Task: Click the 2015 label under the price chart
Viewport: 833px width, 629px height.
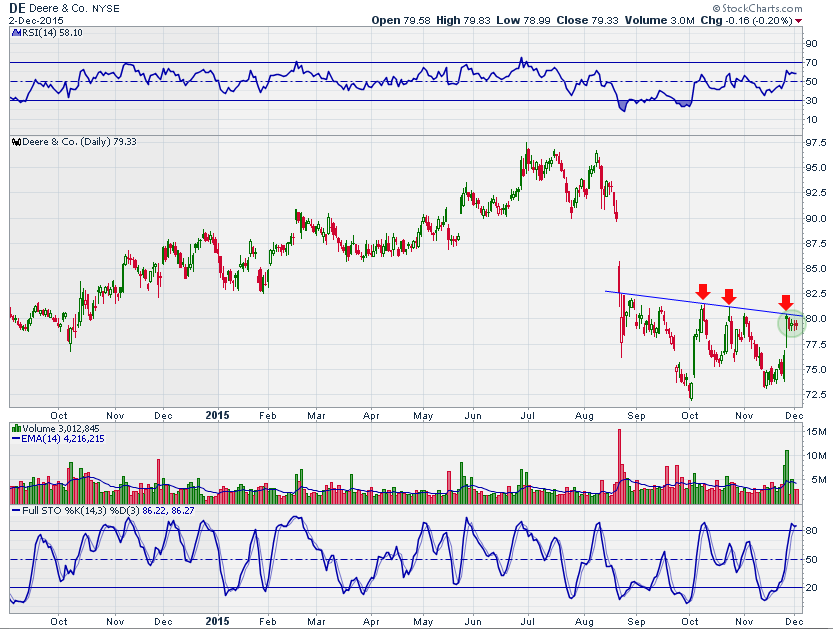Action: [217, 415]
